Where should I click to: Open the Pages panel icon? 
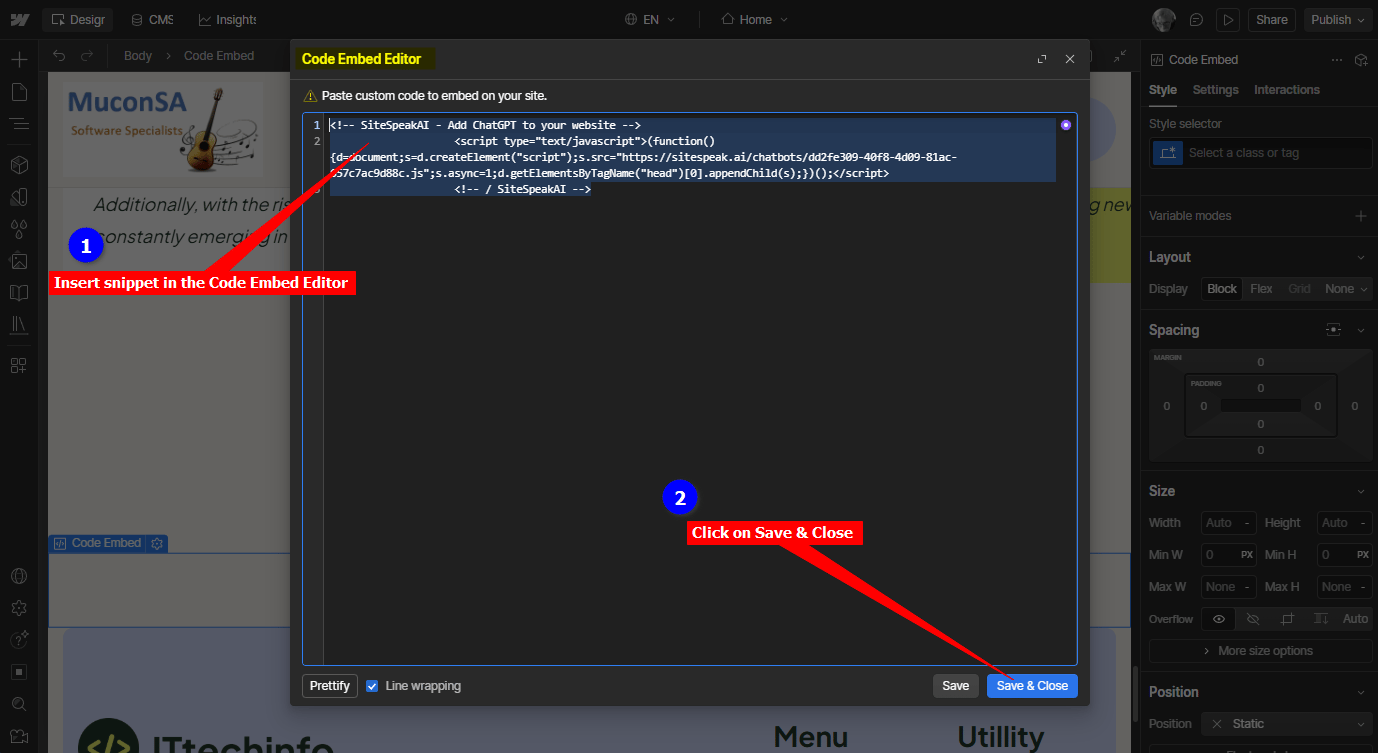pos(19,92)
